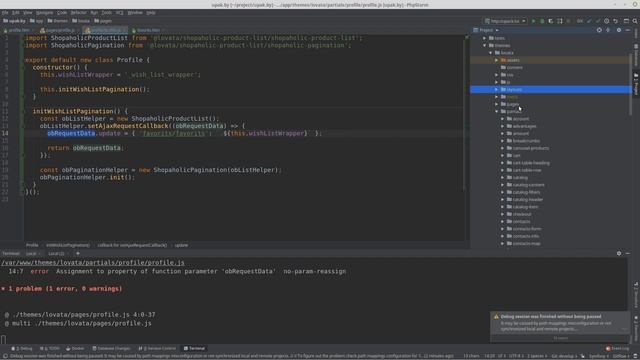Click the project structure window icon in toolbar
Screen dimensions: 640x360
click(626, 21)
